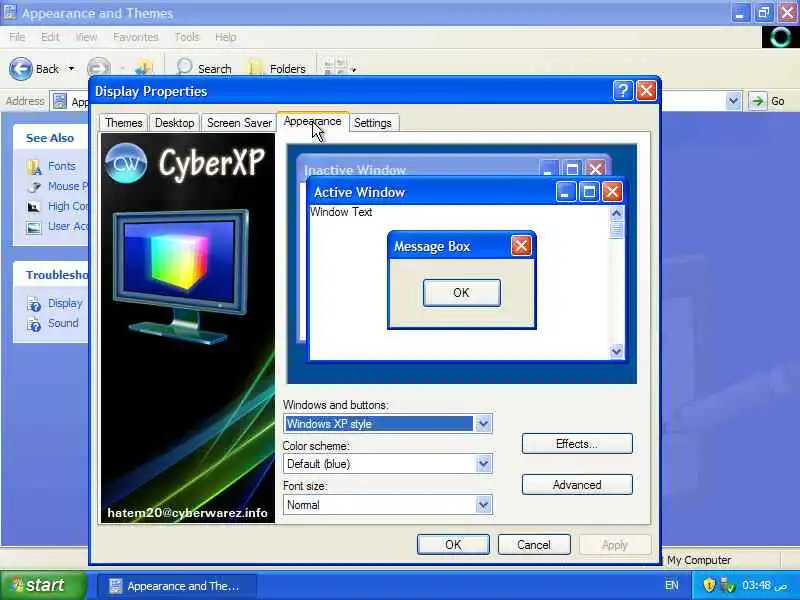Click the Help question mark in Display Properties
This screenshot has width=800, height=600.
623,91
